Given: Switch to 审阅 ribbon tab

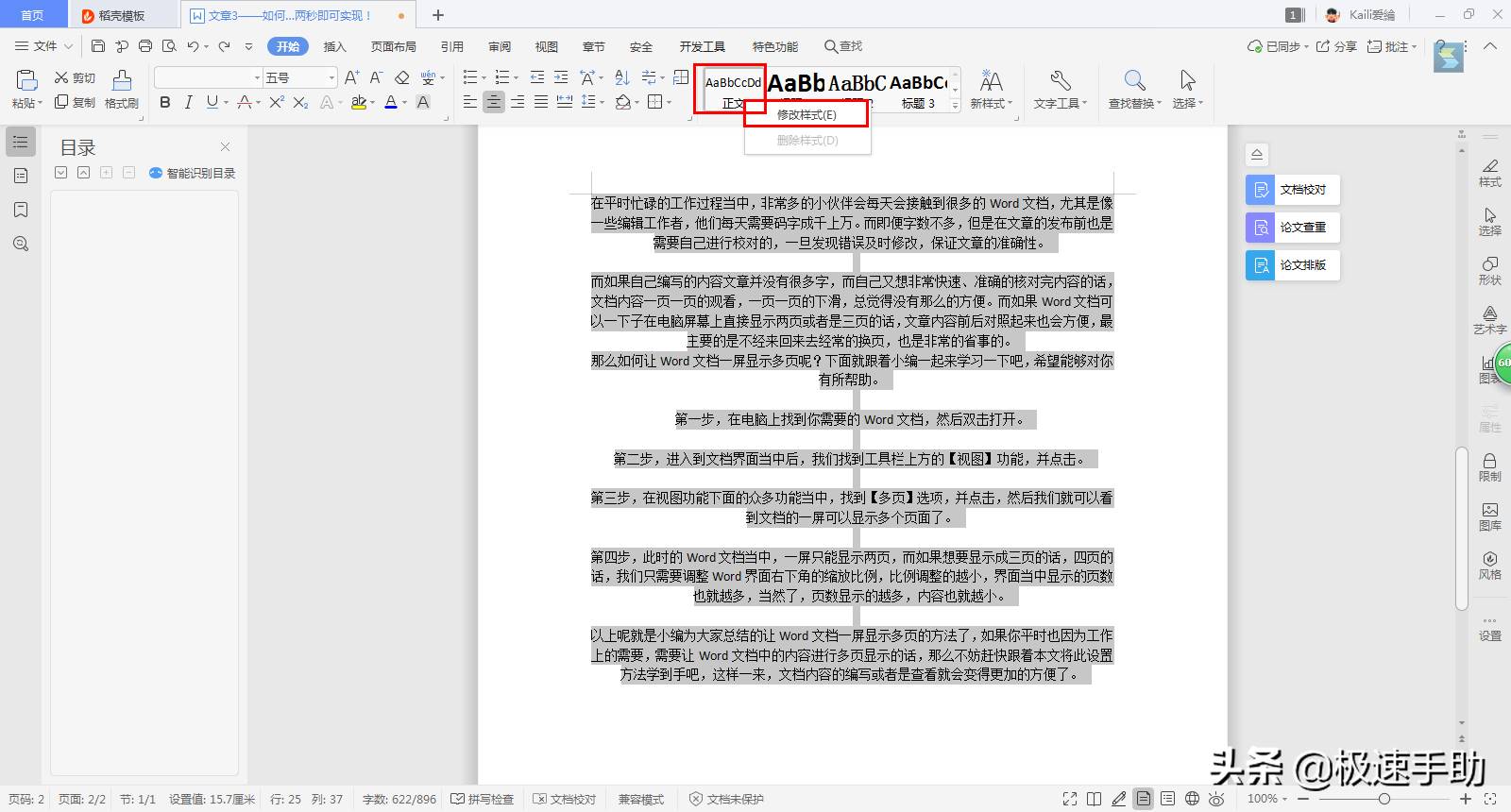Looking at the screenshot, I should (499, 46).
